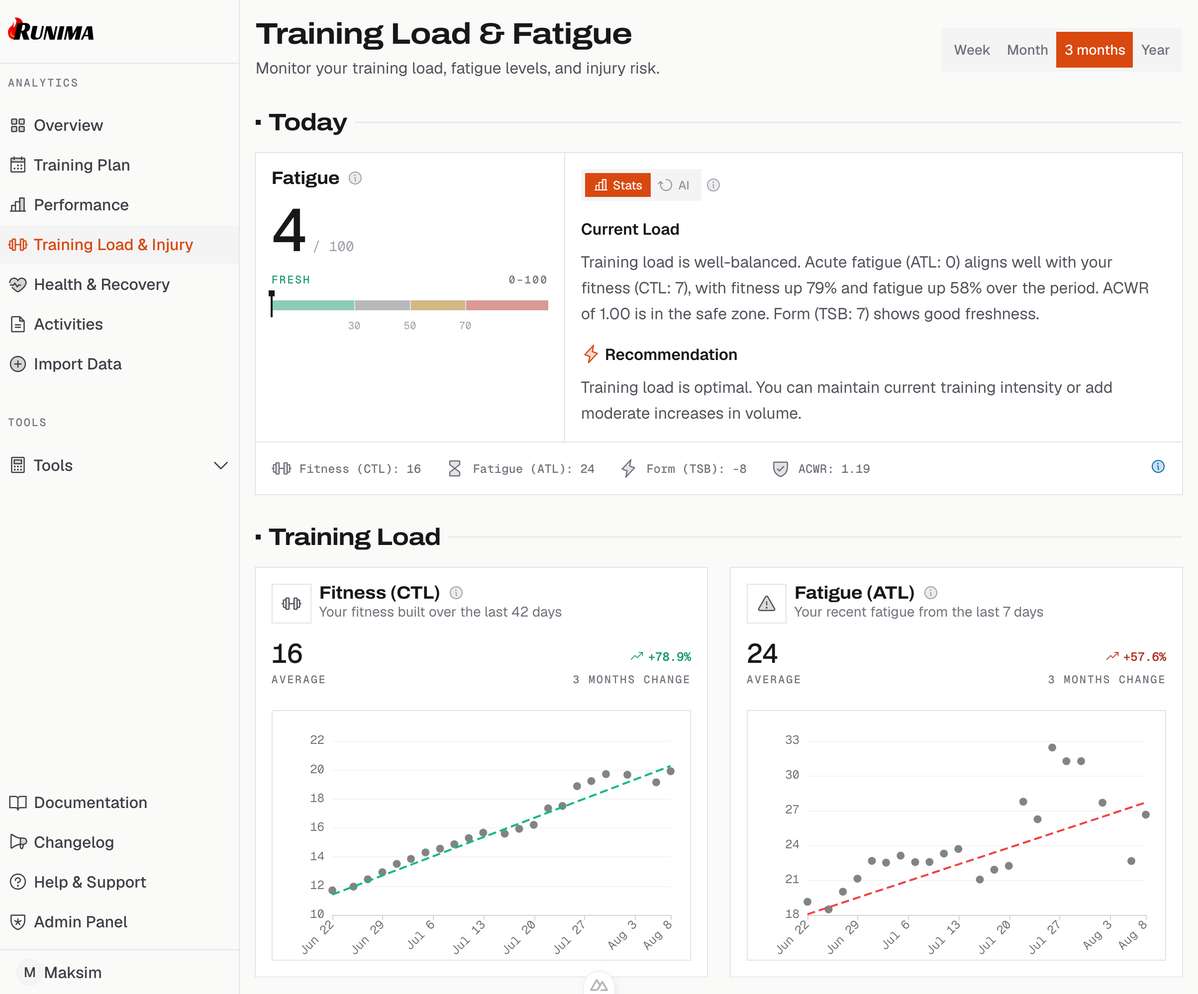
Task: Click the Runima flame logo
Action: (x=50, y=30)
